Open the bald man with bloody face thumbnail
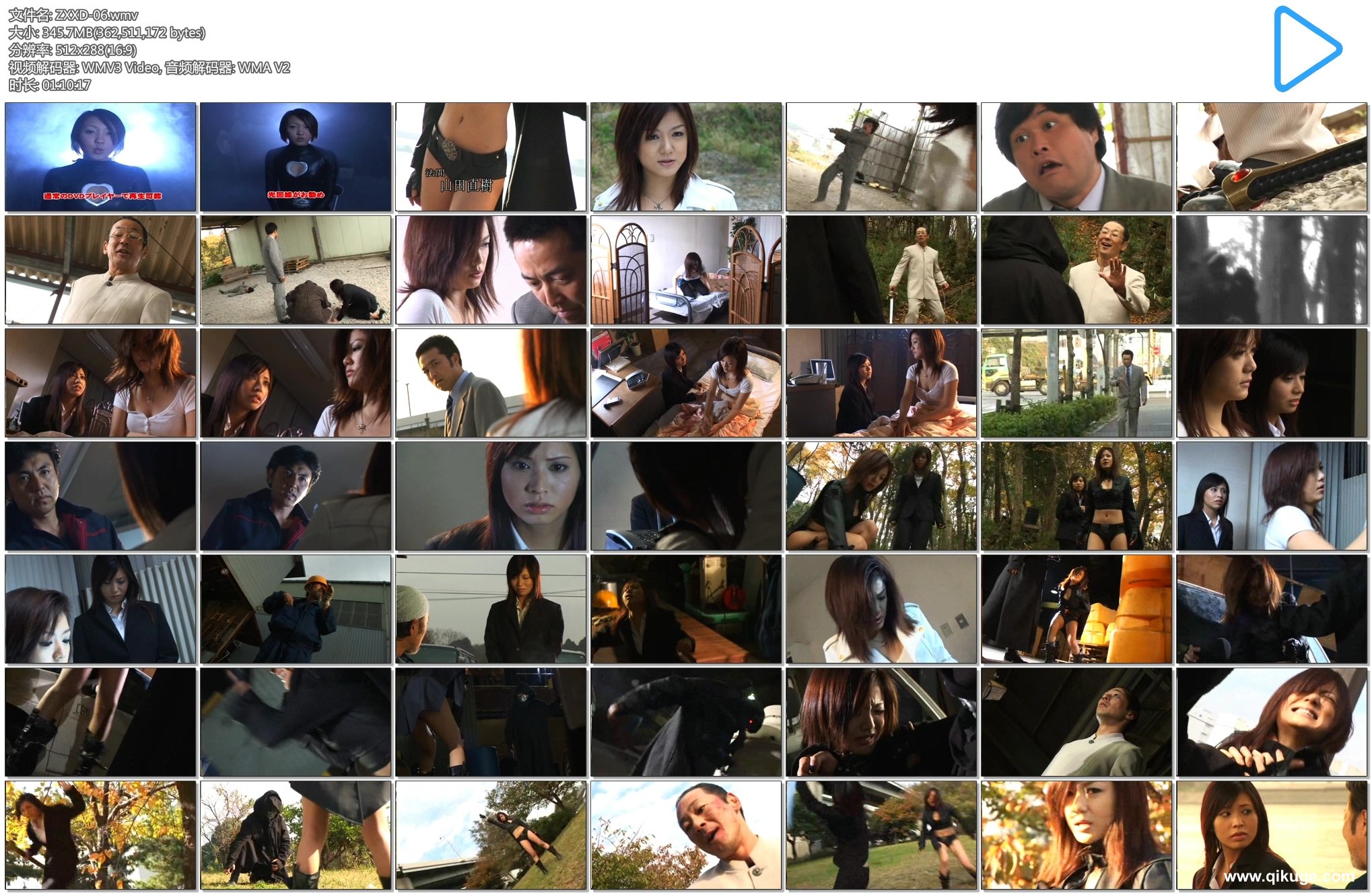The width and height of the screenshot is (1372, 895). (686, 835)
